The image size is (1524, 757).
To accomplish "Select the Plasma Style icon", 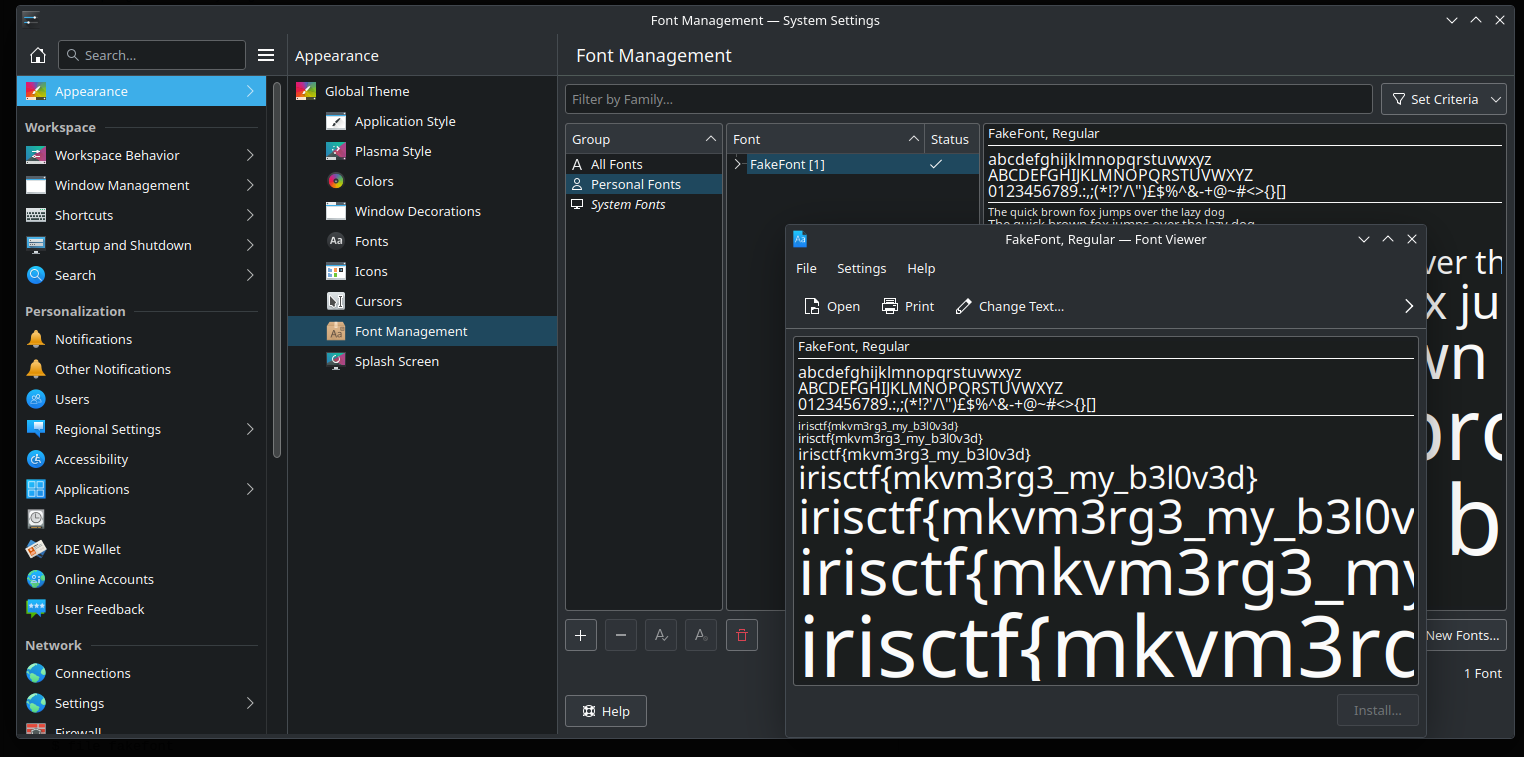I will [x=336, y=151].
